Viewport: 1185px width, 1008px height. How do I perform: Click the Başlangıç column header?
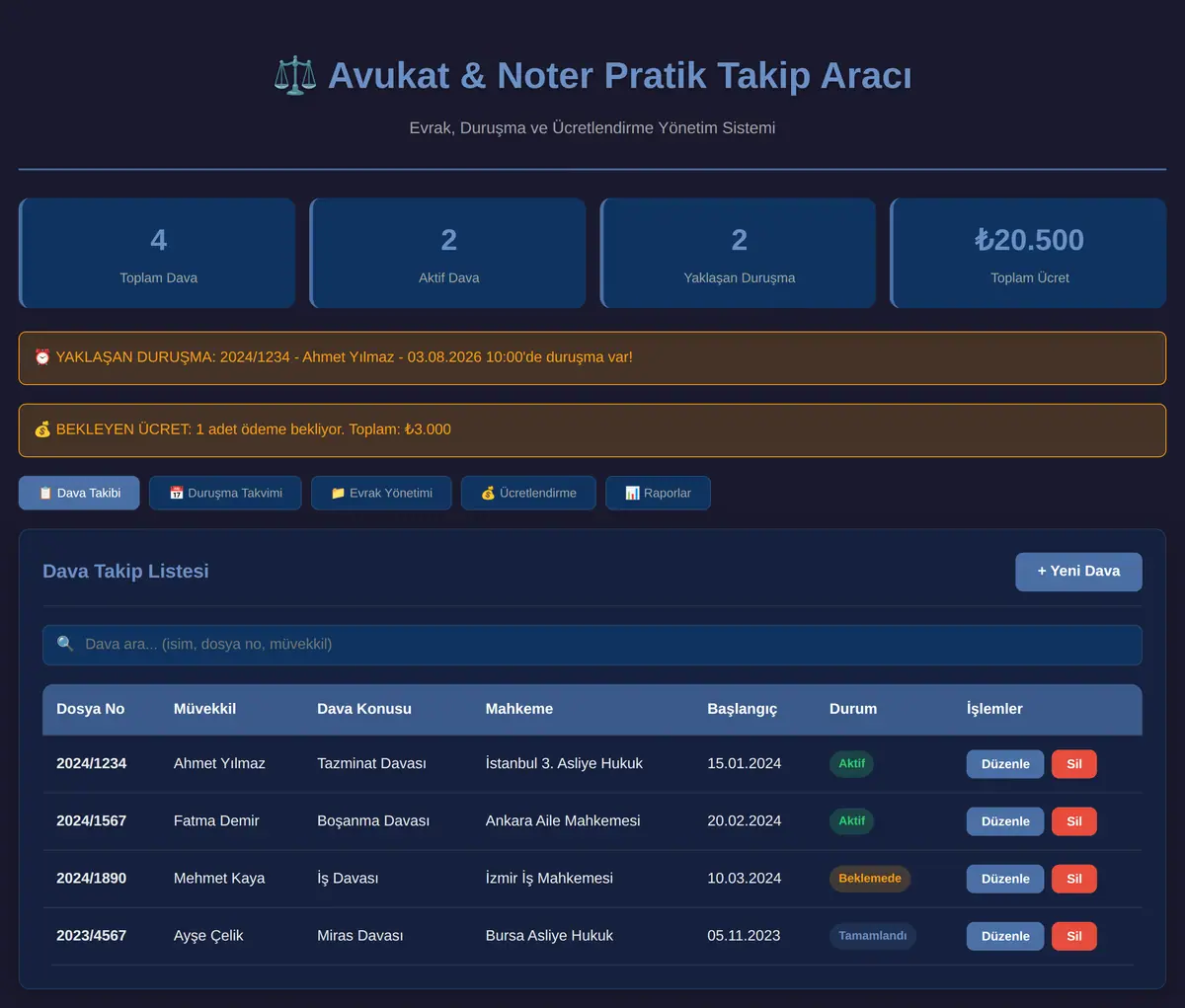743,709
